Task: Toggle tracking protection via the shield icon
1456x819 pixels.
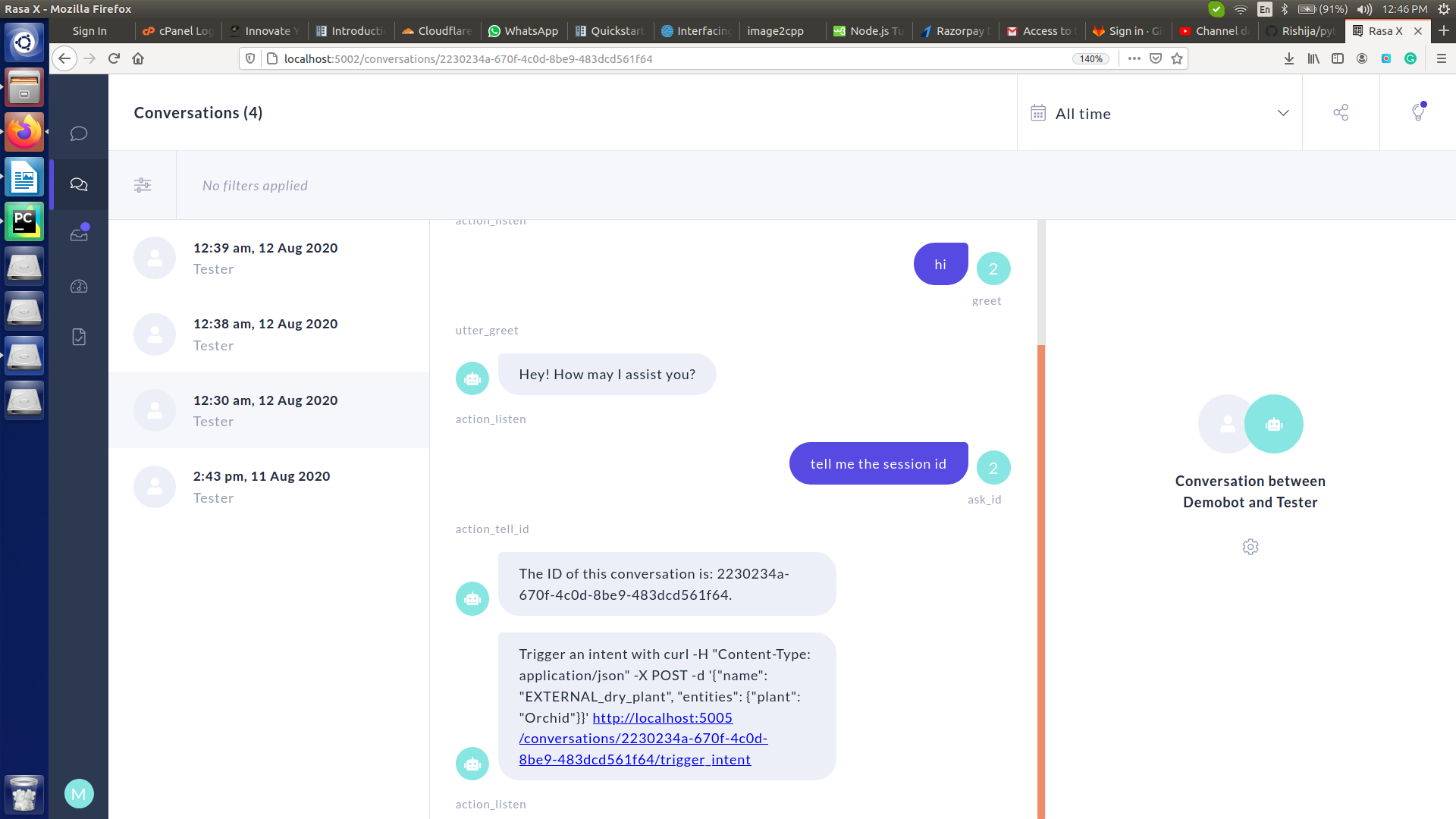Action: 249,58
